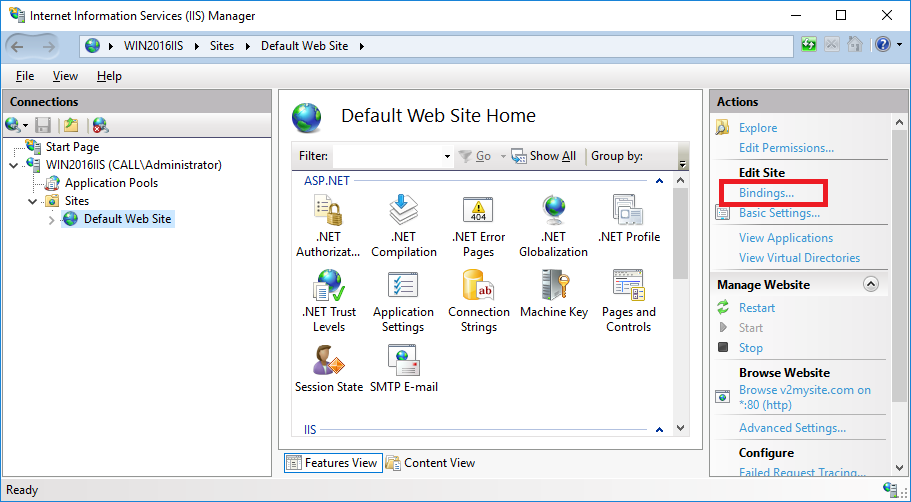Open the Bindings dialog link
The height and width of the screenshot is (502, 911).
(766, 193)
